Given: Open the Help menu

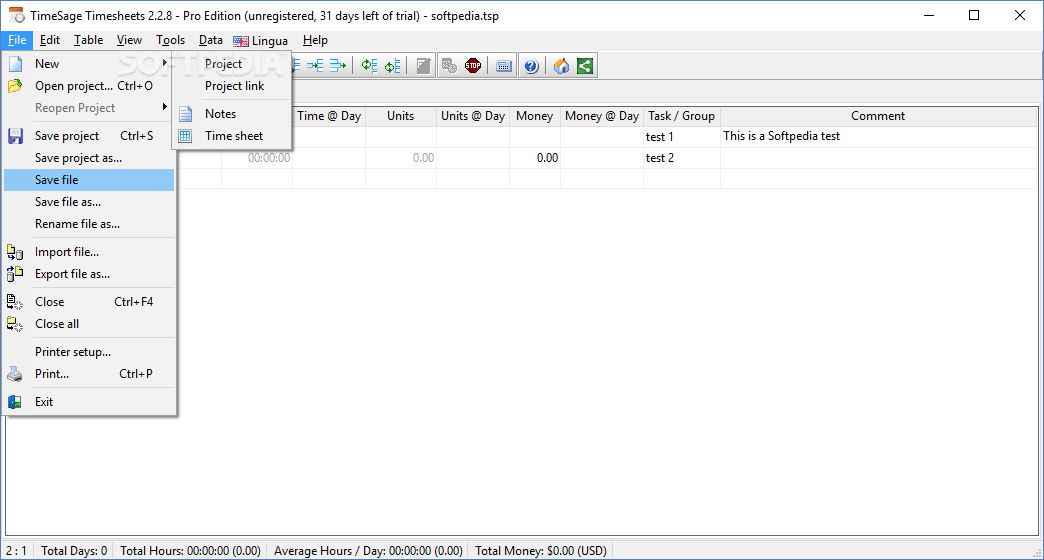Looking at the screenshot, I should pyautogui.click(x=315, y=40).
